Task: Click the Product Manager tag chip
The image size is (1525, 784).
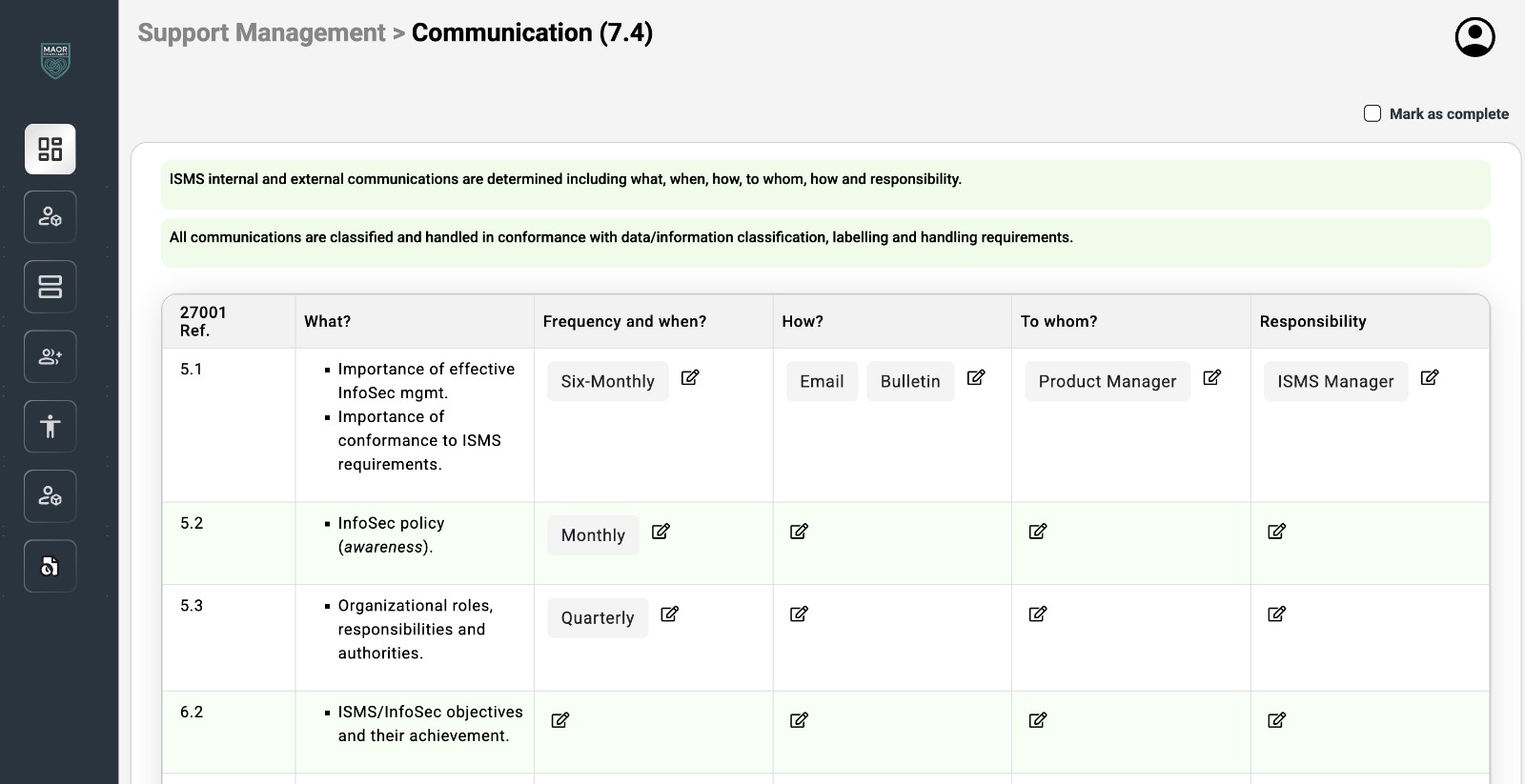Action: tap(1108, 381)
